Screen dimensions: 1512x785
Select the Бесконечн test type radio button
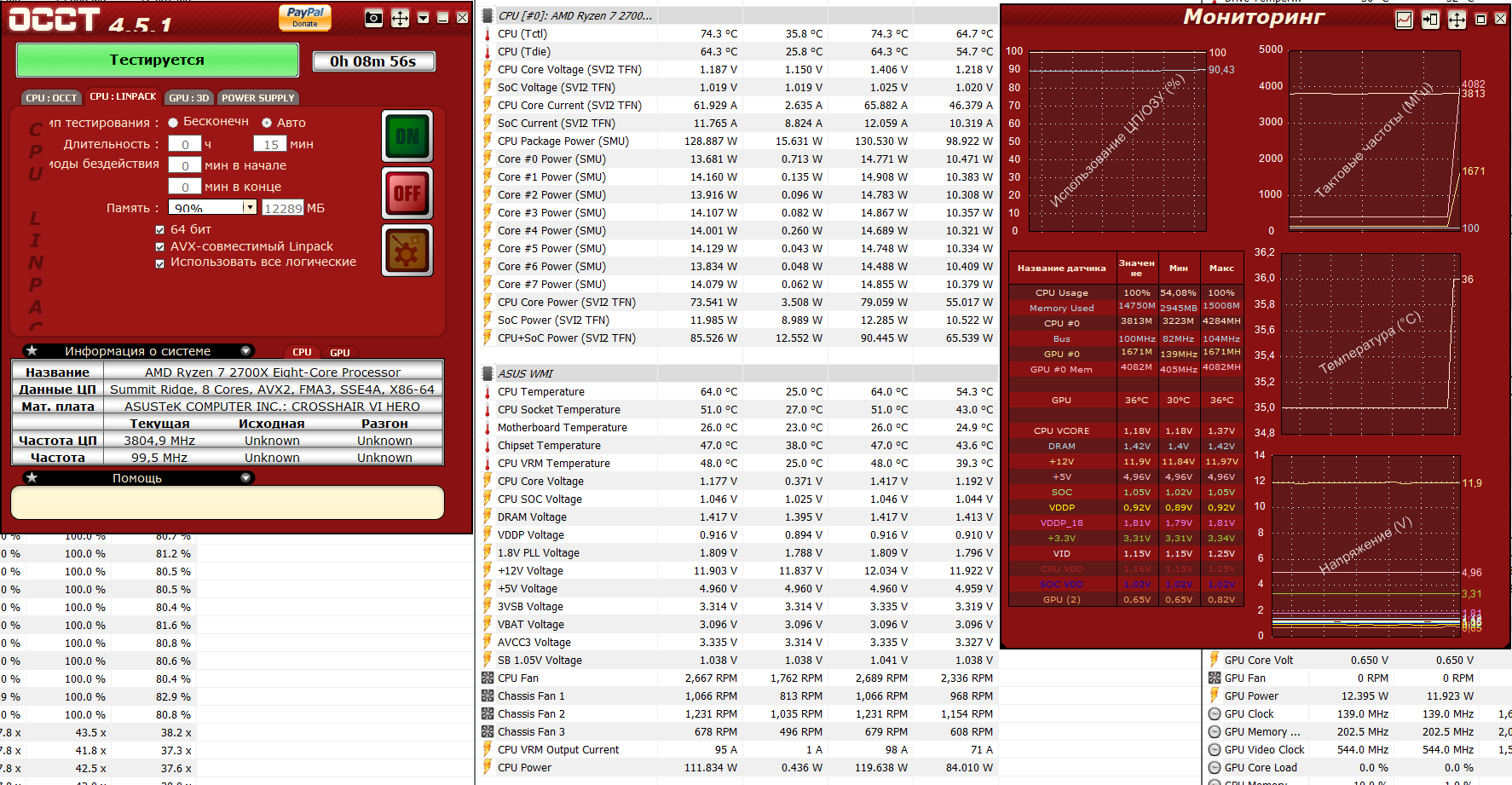tap(173, 123)
